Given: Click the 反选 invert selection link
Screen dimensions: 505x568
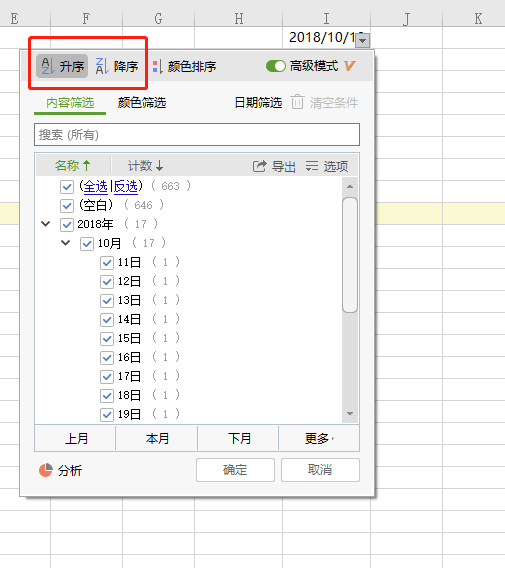Looking at the screenshot, I should [x=125, y=187].
